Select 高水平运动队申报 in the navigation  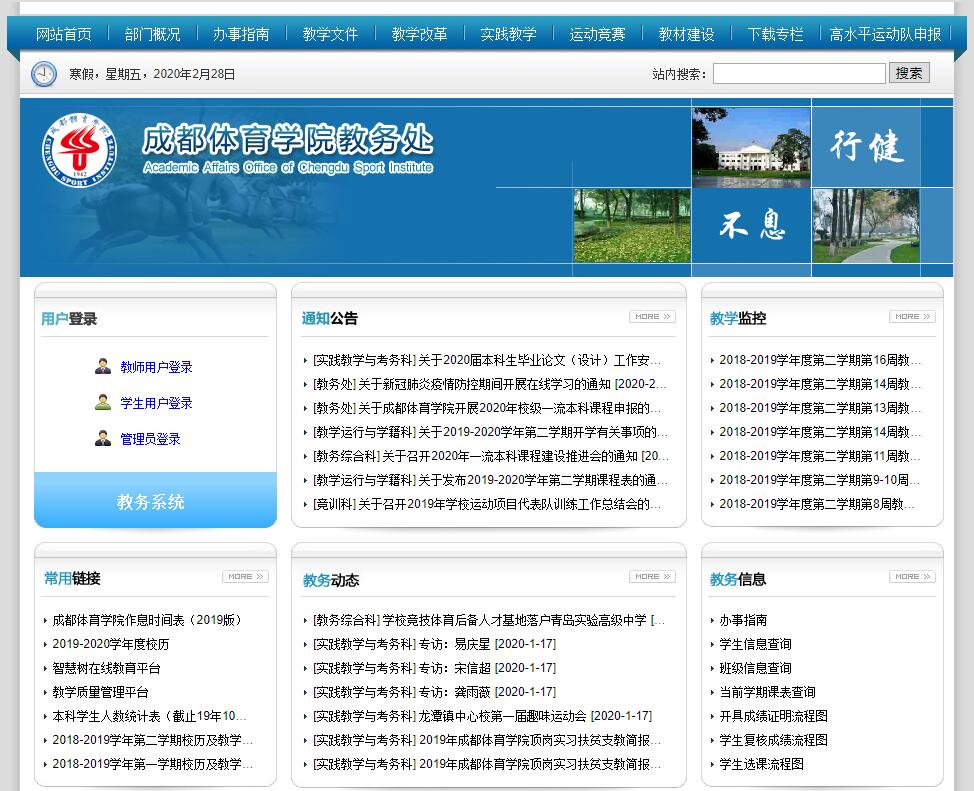(885, 34)
